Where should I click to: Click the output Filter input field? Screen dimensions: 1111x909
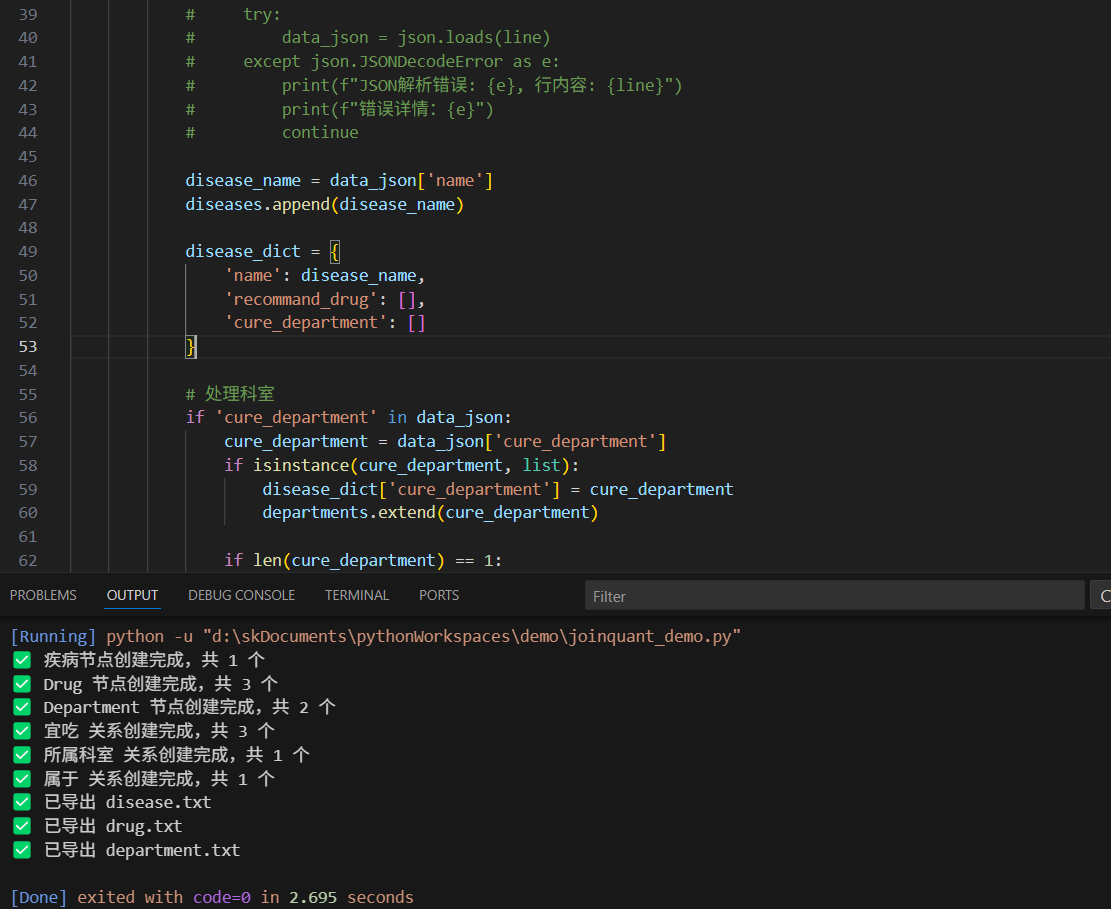(x=835, y=596)
